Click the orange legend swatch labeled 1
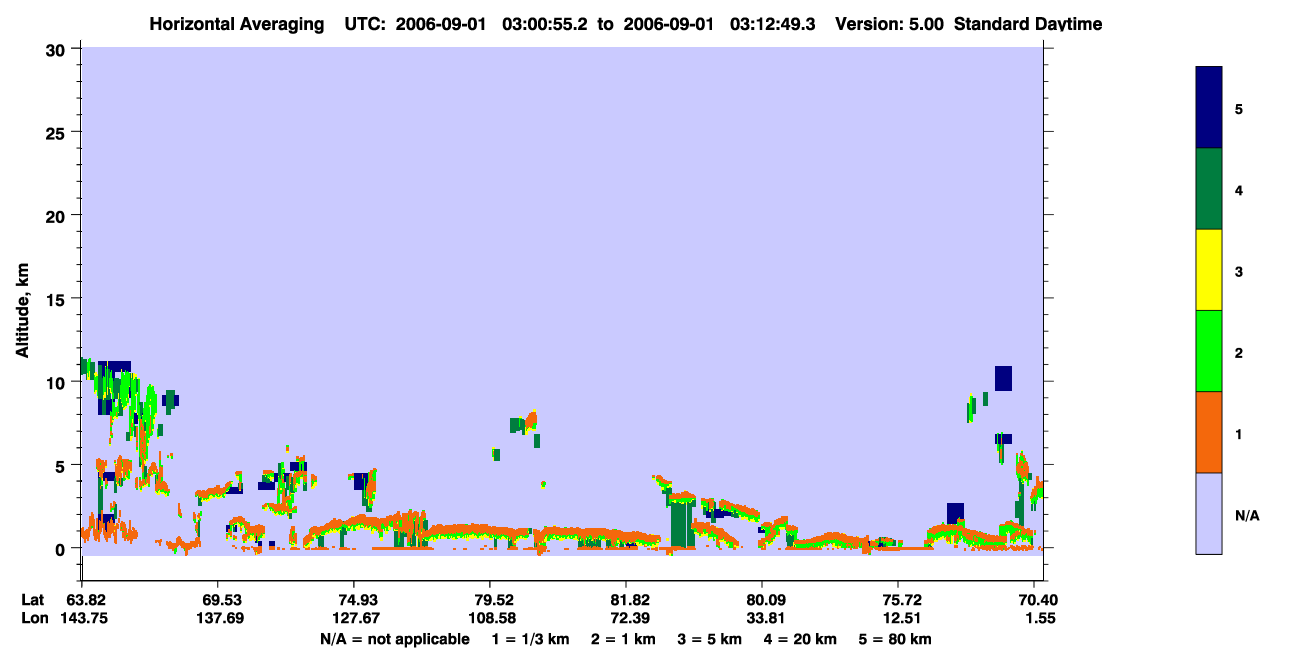Image resolution: width=1300 pixels, height=667 pixels. point(1209,432)
